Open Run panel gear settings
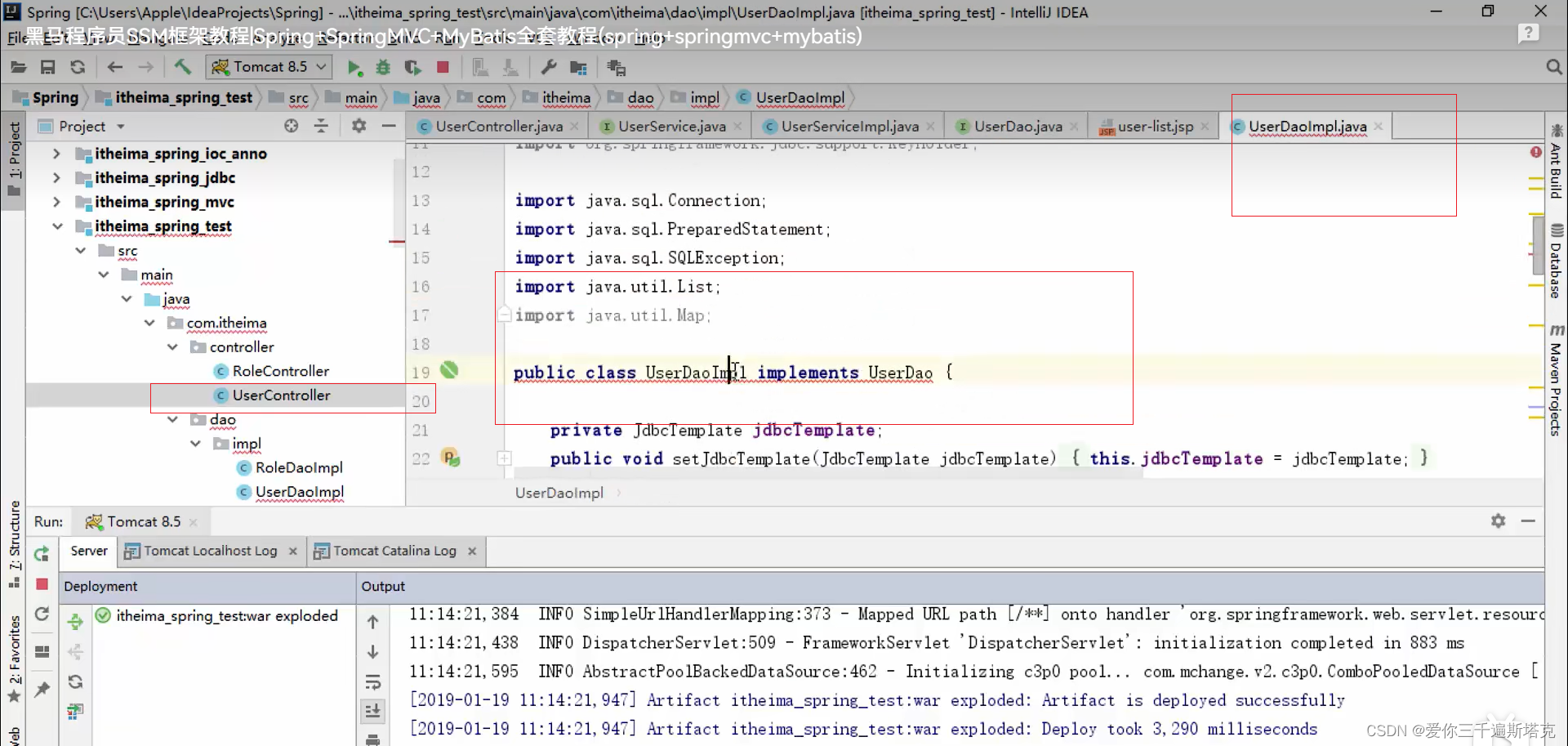 [1499, 521]
